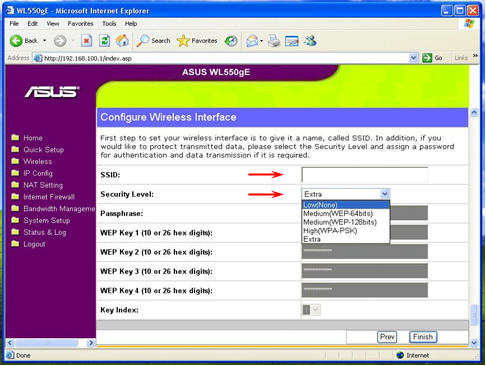The height and width of the screenshot is (366, 486).
Task: Click Logout in sidebar
Action: (x=34, y=244)
